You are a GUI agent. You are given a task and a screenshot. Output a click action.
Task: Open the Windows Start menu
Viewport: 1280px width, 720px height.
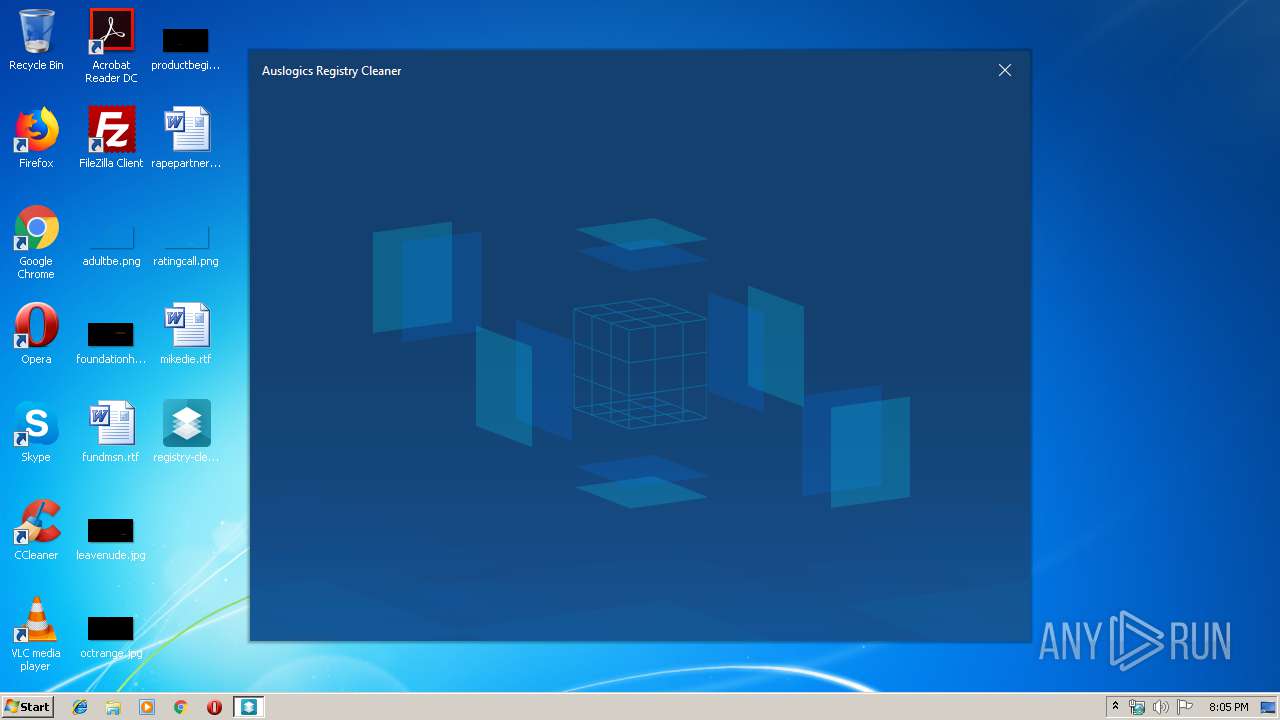tap(28, 707)
